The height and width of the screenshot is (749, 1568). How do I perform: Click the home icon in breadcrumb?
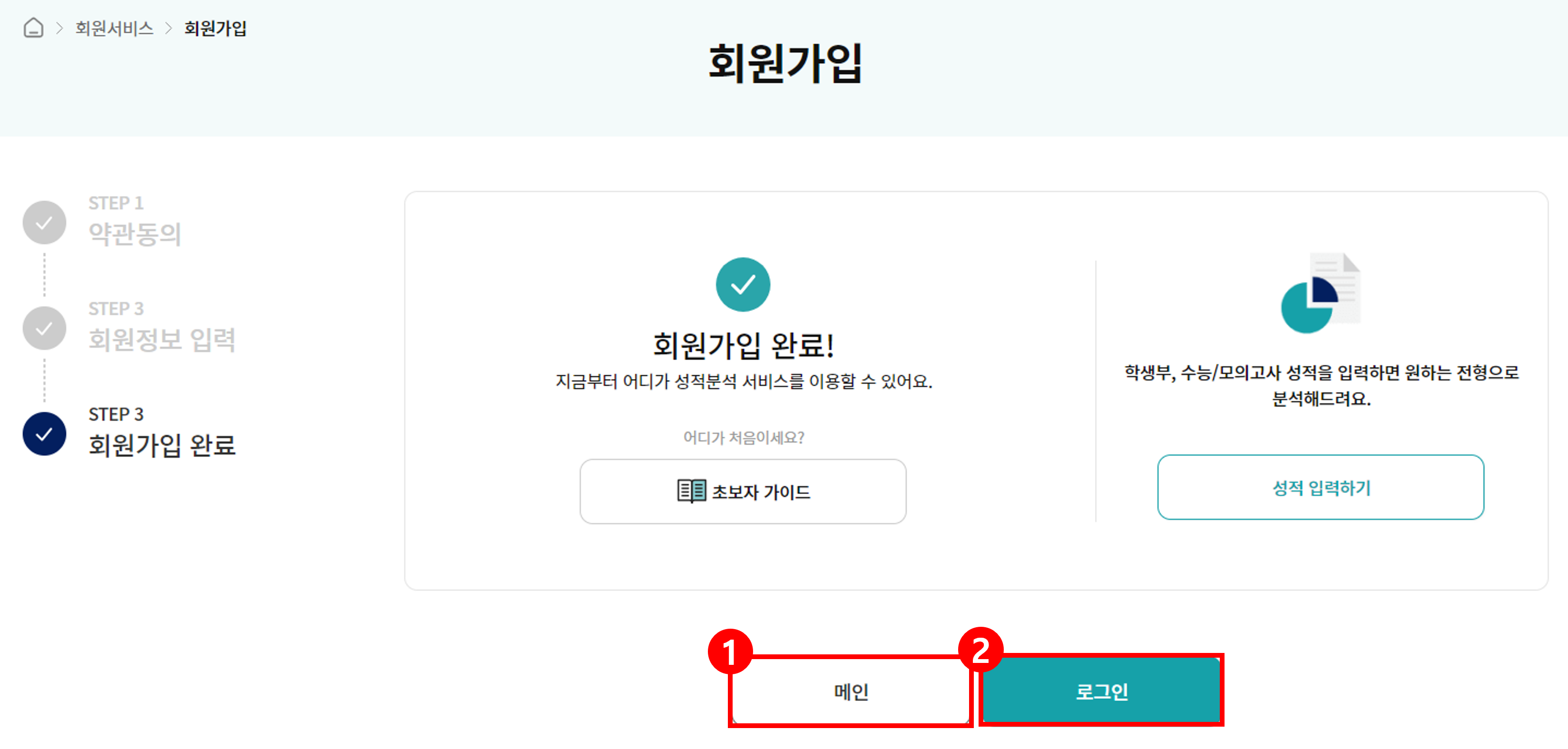coord(33,28)
